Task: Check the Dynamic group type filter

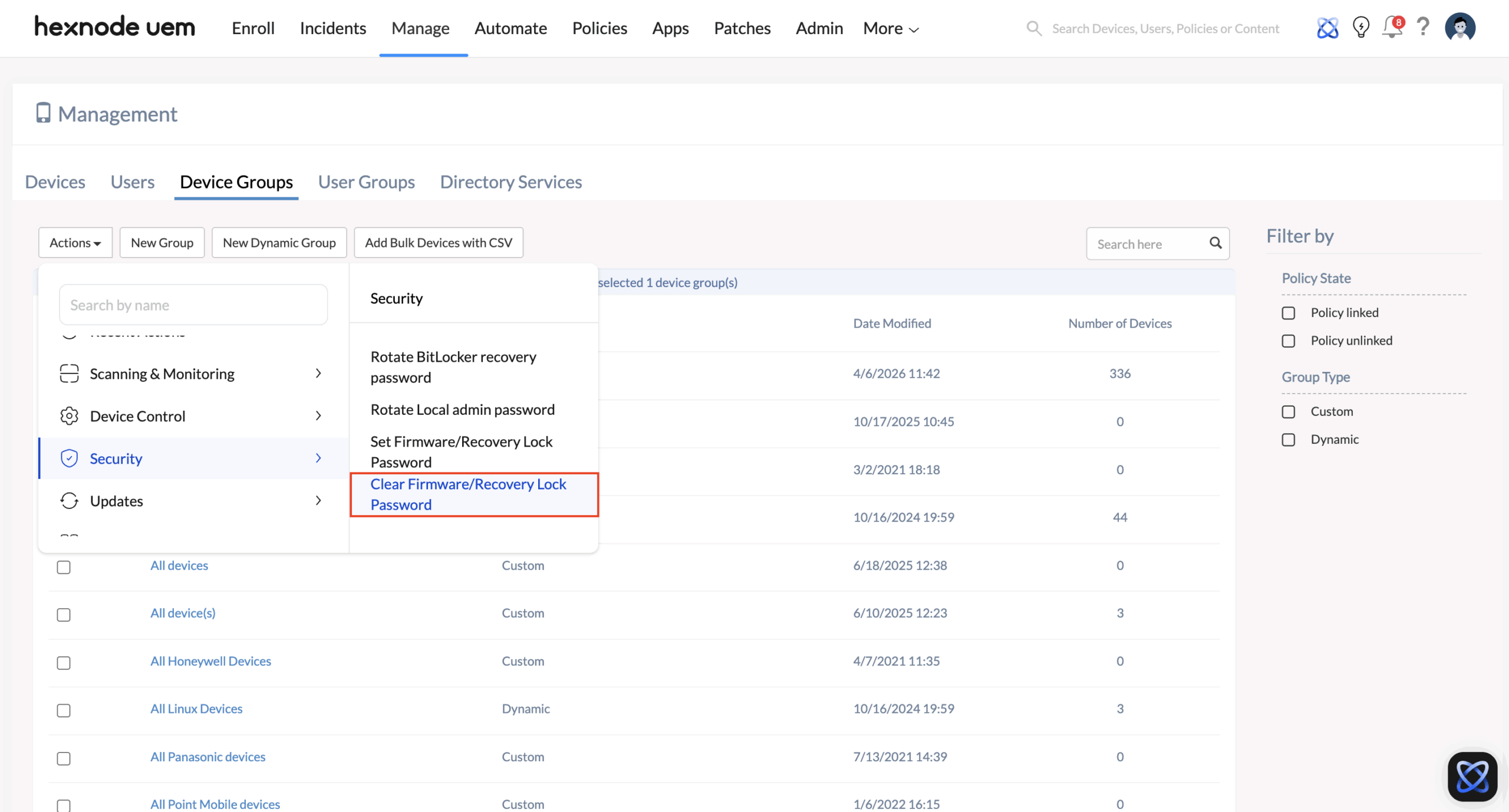Action: (1289, 440)
